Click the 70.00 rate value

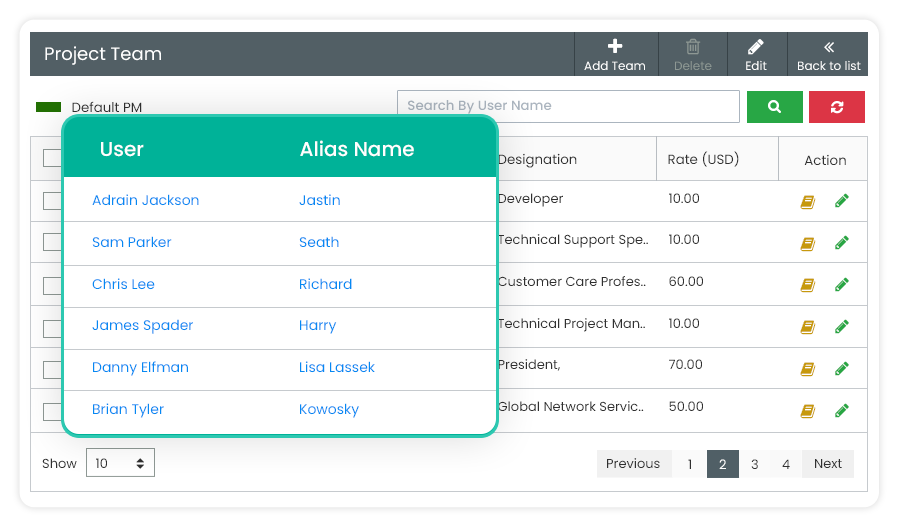(x=685, y=364)
